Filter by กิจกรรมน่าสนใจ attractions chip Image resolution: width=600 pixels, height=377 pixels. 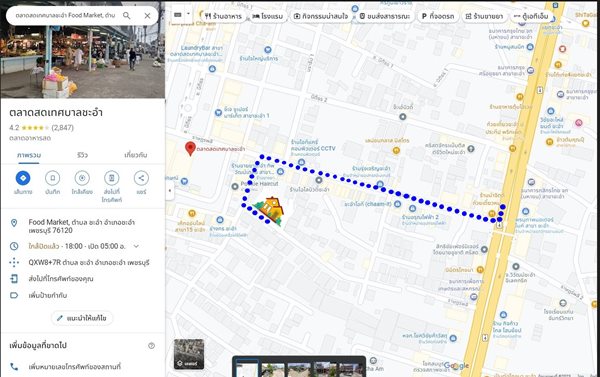click(x=321, y=16)
